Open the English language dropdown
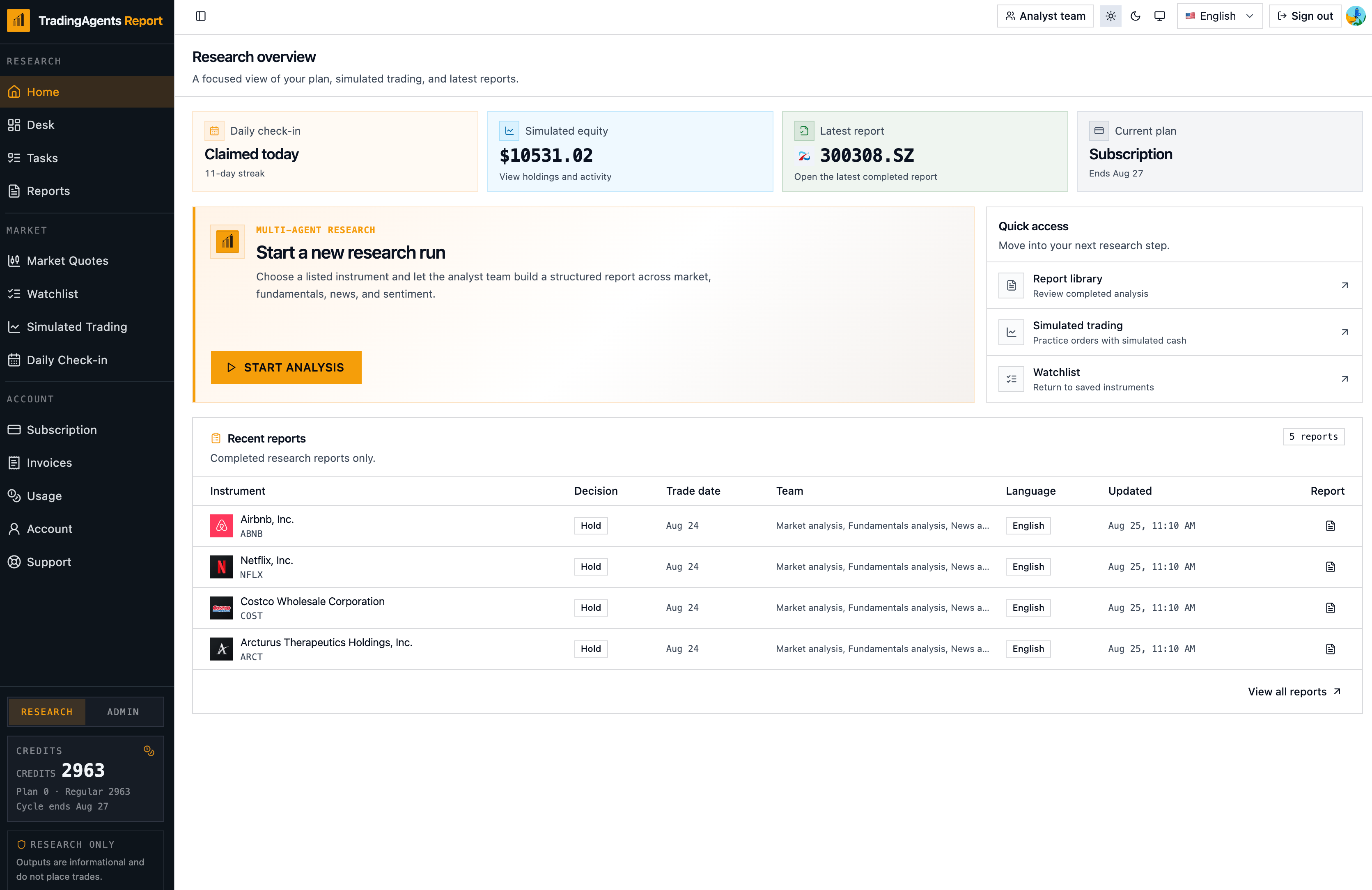This screenshot has height=890, width=1372. tap(1219, 16)
